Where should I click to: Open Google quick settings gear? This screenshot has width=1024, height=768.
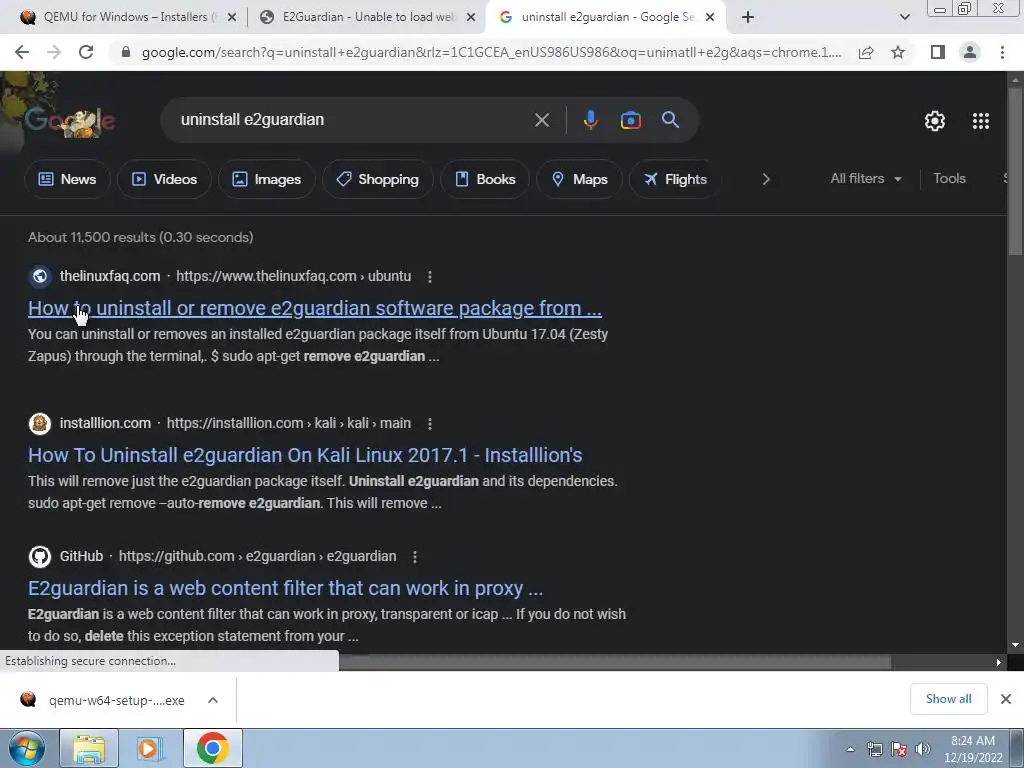[x=935, y=121]
